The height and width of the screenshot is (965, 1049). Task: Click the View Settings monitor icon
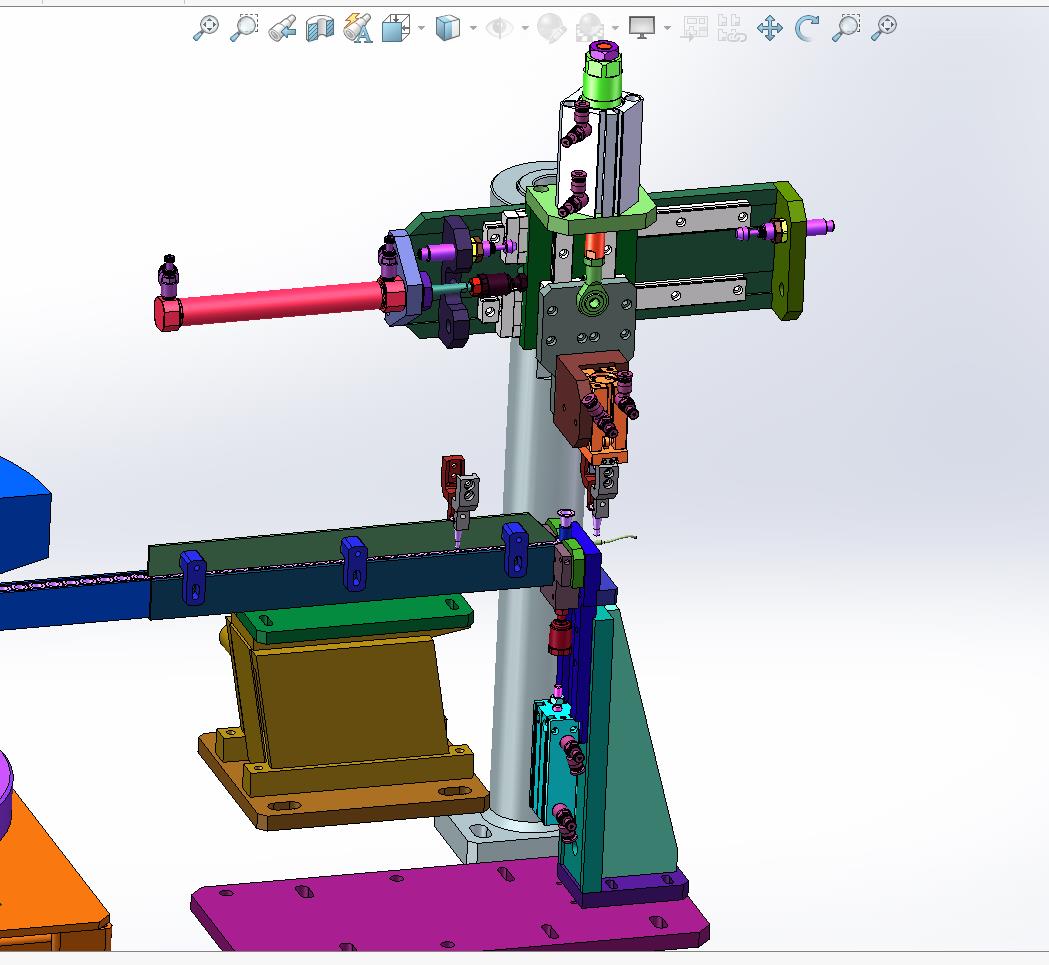[642, 28]
